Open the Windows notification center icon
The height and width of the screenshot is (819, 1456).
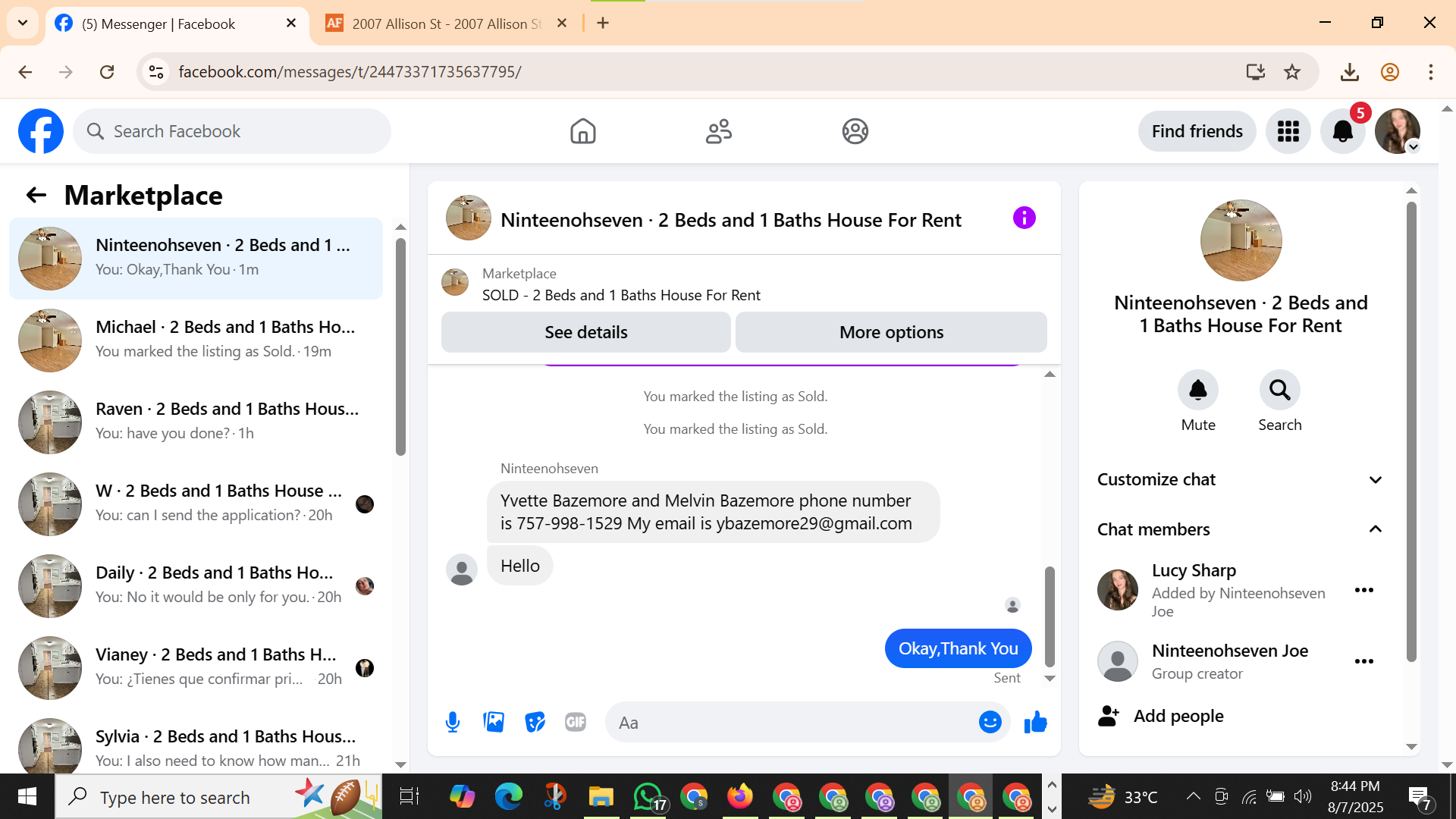click(1419, 797)
